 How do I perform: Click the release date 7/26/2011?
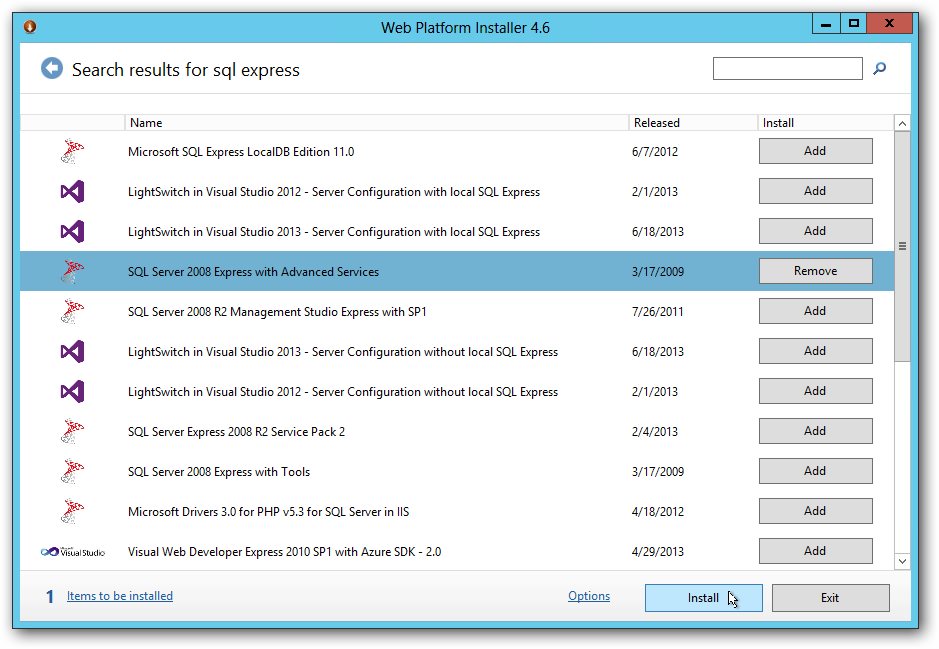pyautogui.click(x=658, y=312)
